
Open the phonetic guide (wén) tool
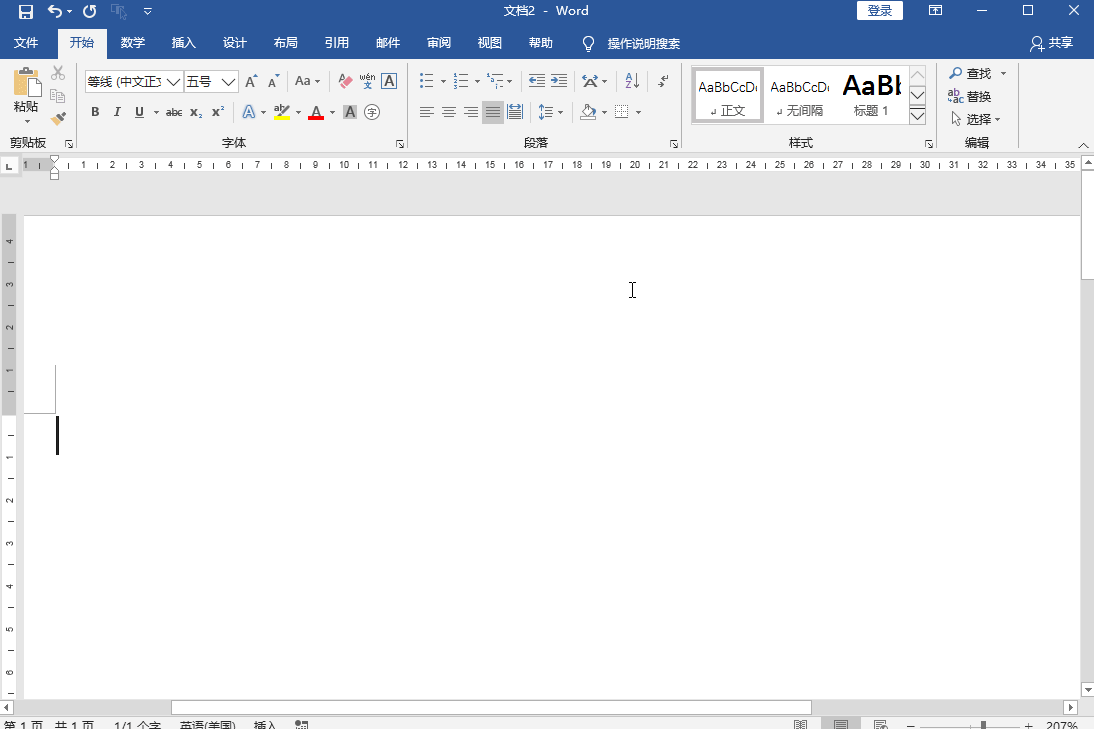click(x=367, y=81)
